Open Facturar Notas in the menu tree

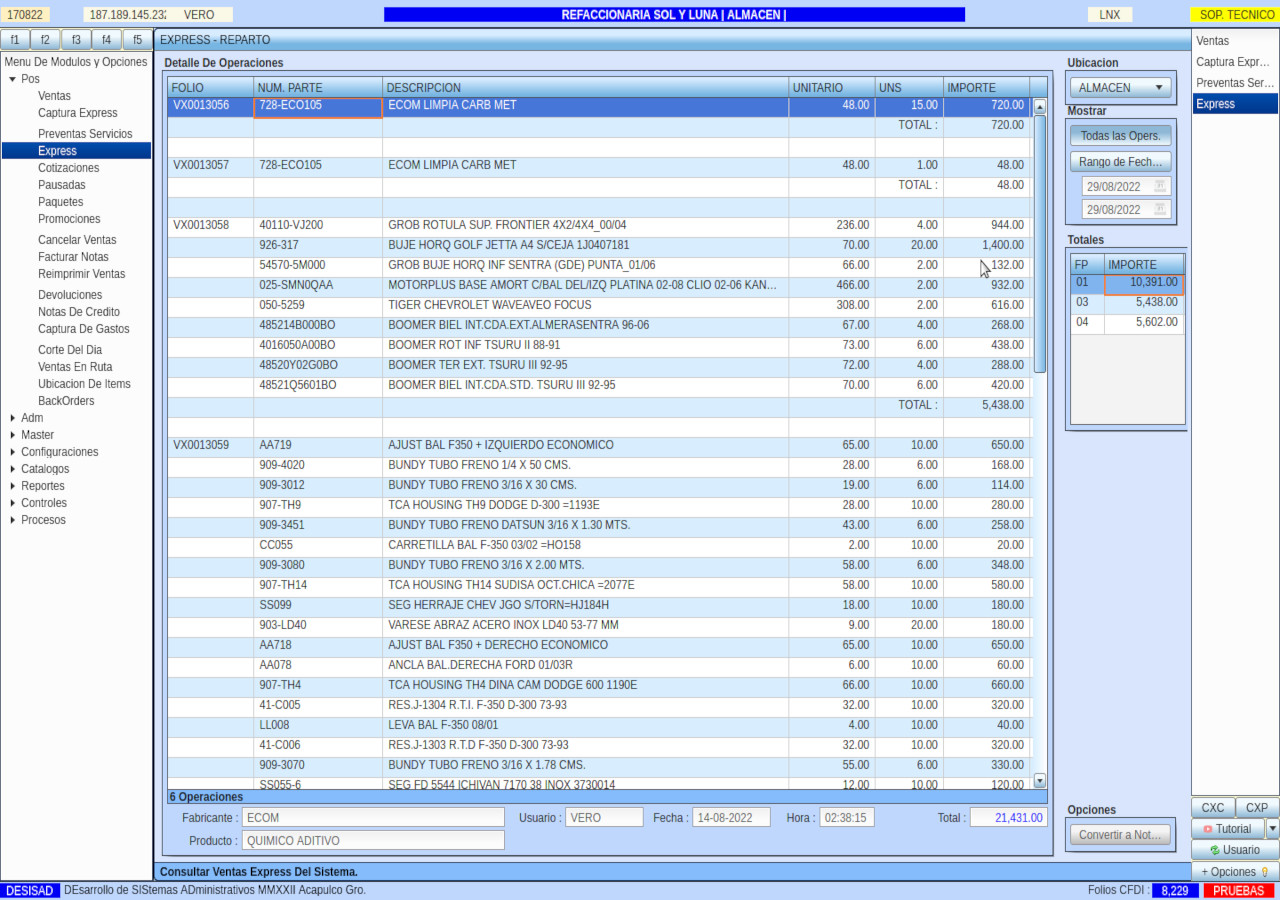click(x=74, y=257)
